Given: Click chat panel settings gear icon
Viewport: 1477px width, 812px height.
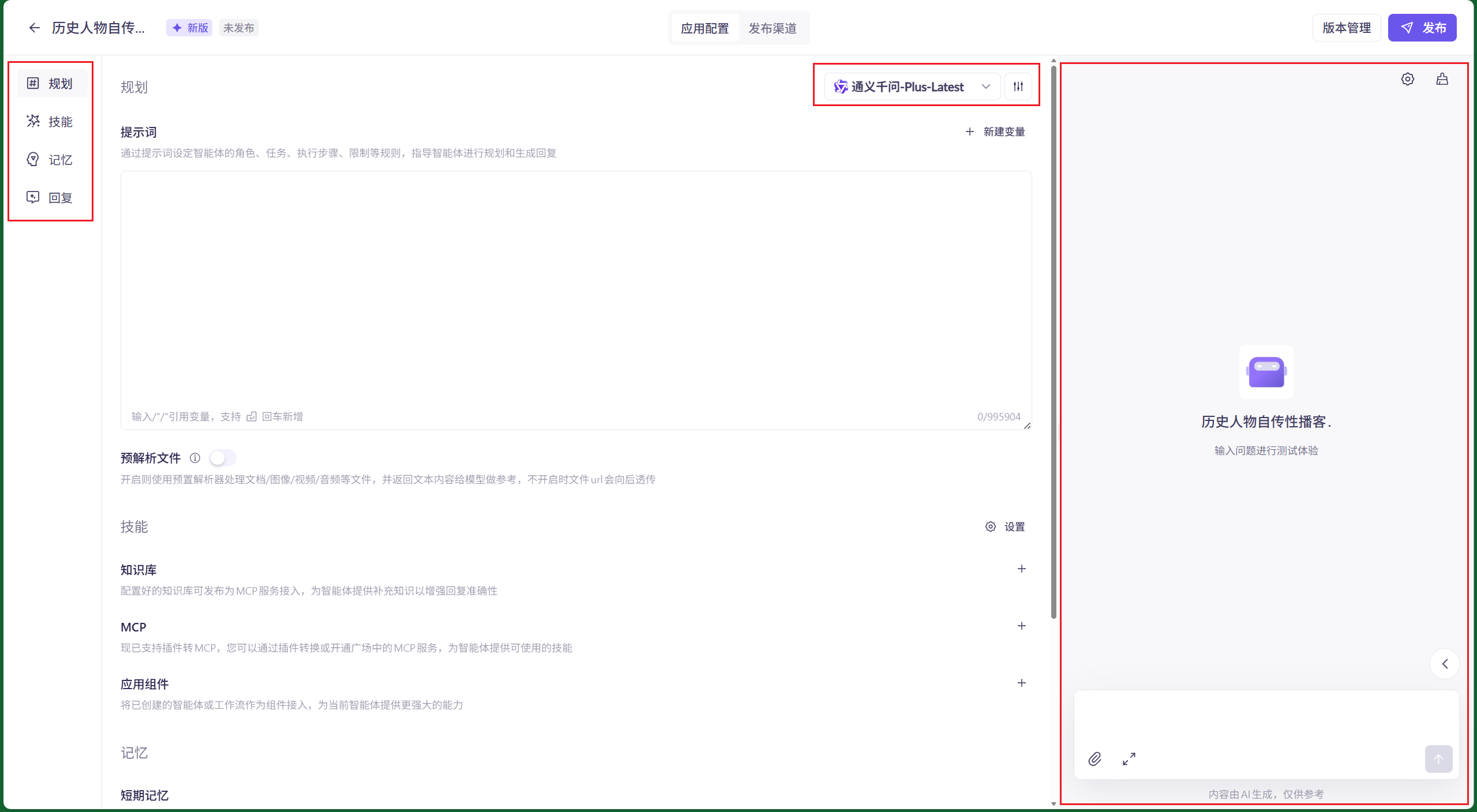Looking at the screenshot, I should pyautogui.click(x=1408, y=79).
